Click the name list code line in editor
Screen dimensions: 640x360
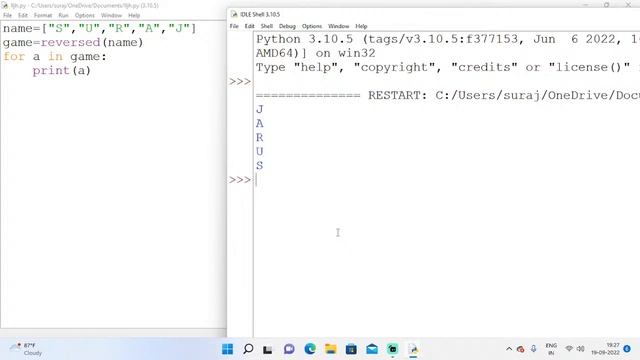click(100, 29)
